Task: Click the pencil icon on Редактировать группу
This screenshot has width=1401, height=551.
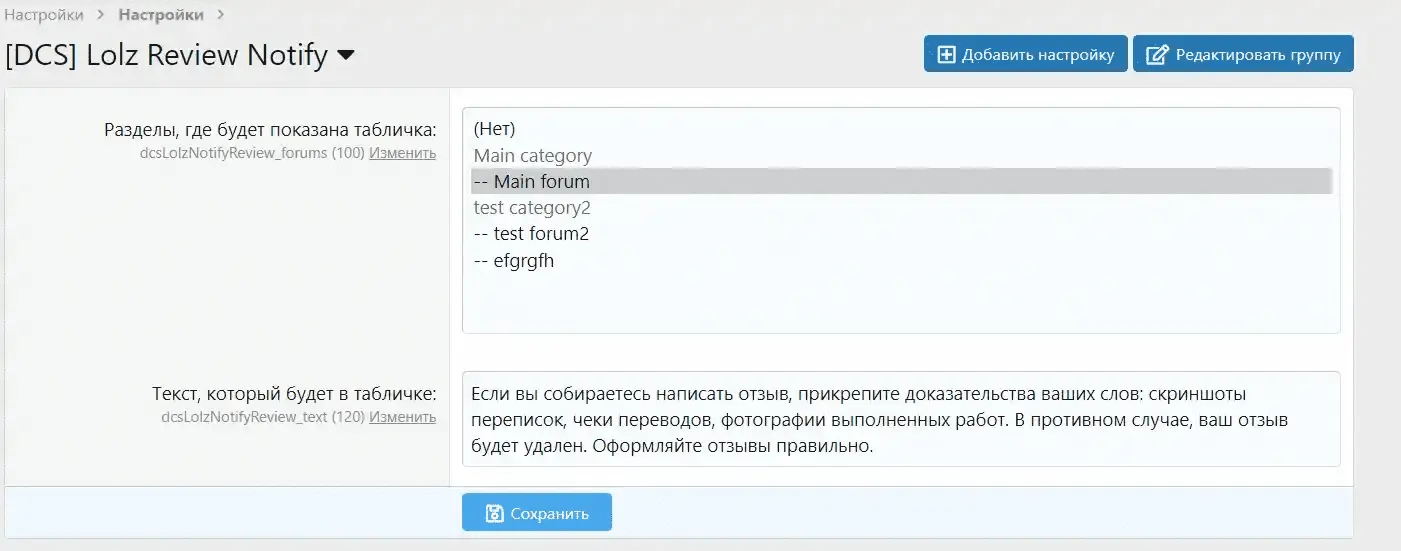Action: coord(1157,55)
